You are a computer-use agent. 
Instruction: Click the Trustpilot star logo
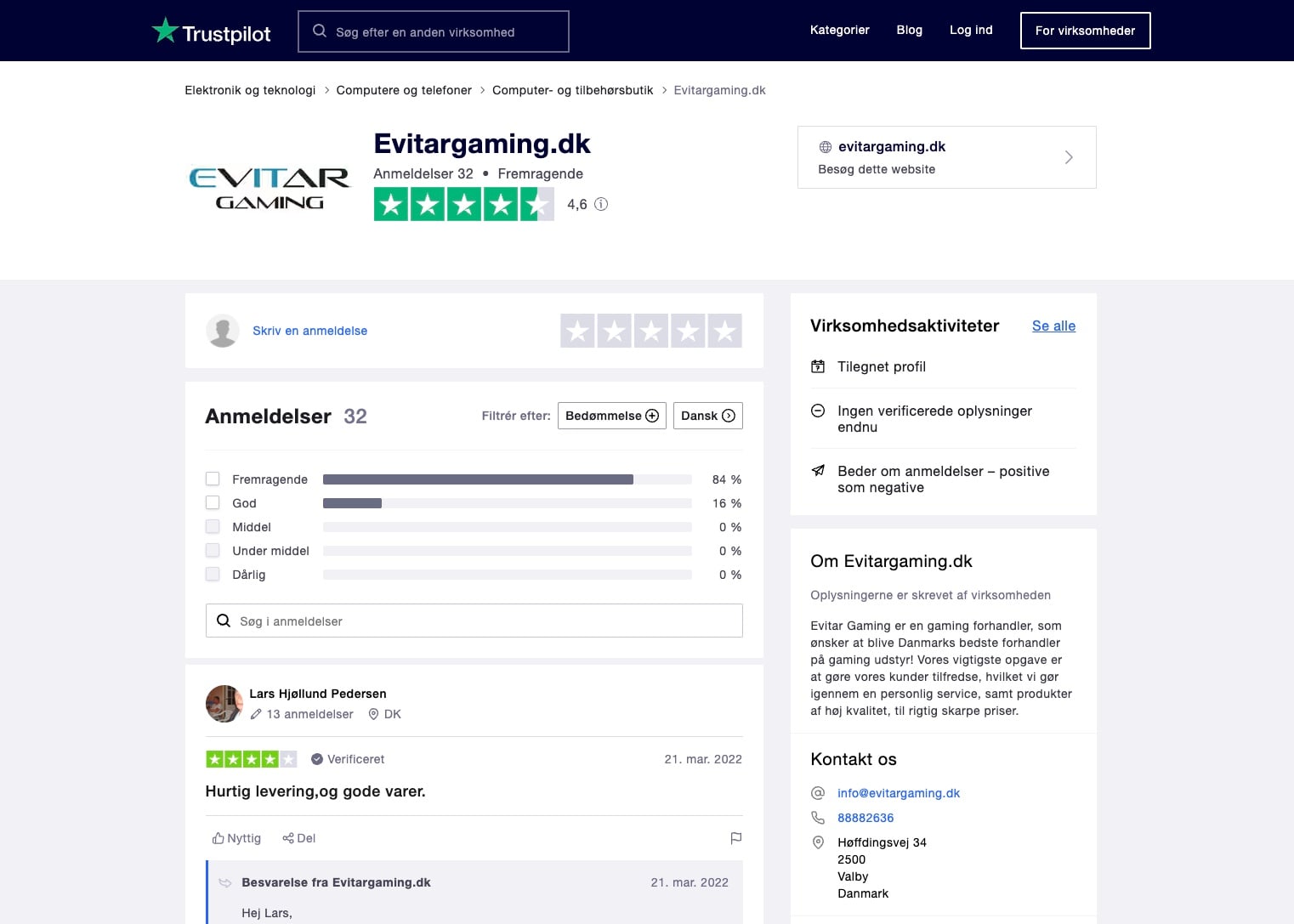pos(165,31)
